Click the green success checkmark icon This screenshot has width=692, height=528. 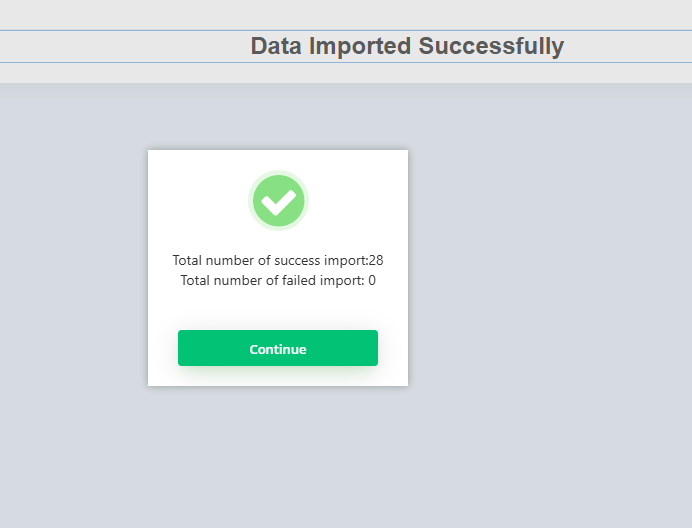pyautogui.click(x=278, y=200)
